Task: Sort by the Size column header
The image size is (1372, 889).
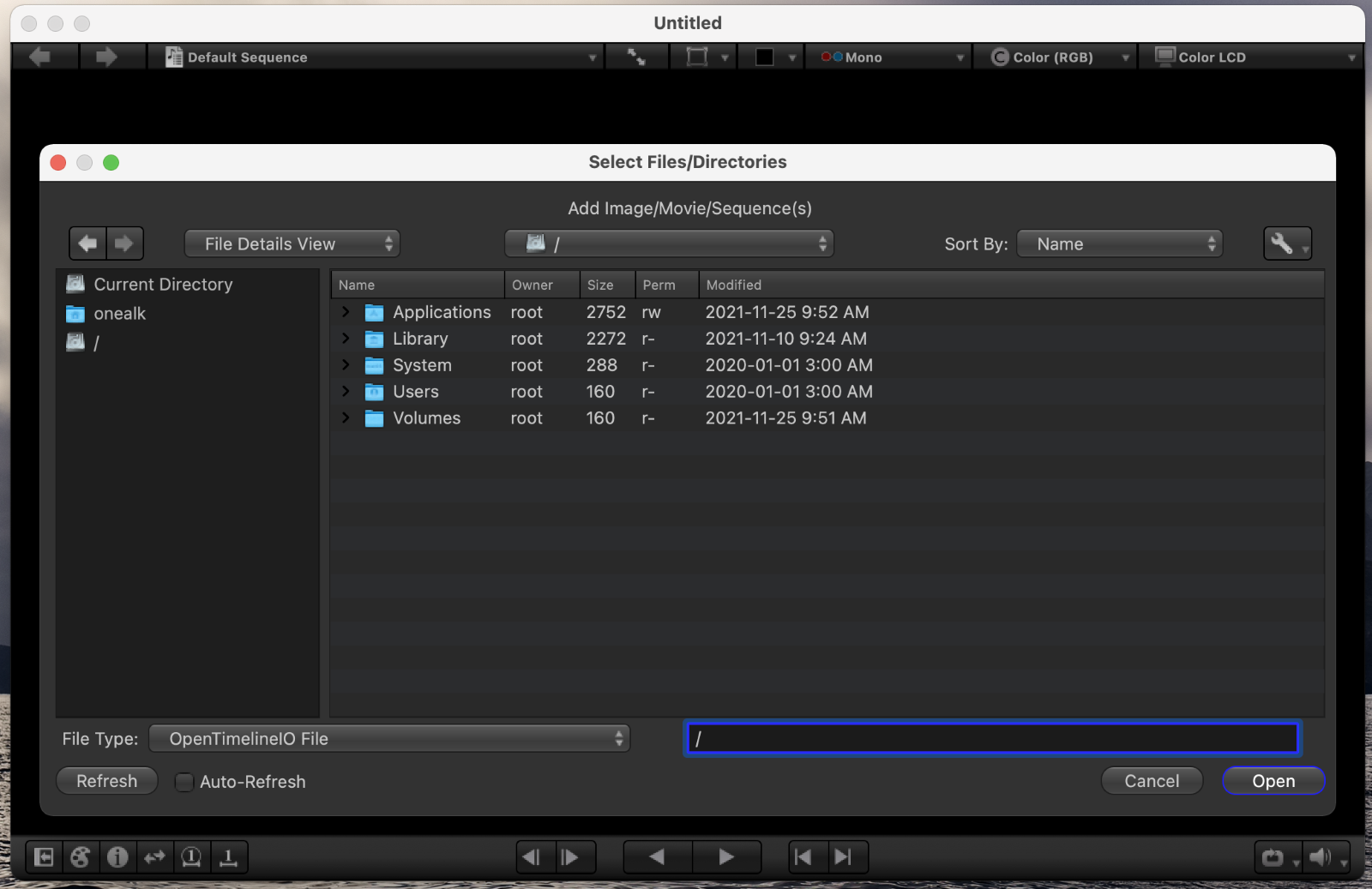Action: pos(607,285)
